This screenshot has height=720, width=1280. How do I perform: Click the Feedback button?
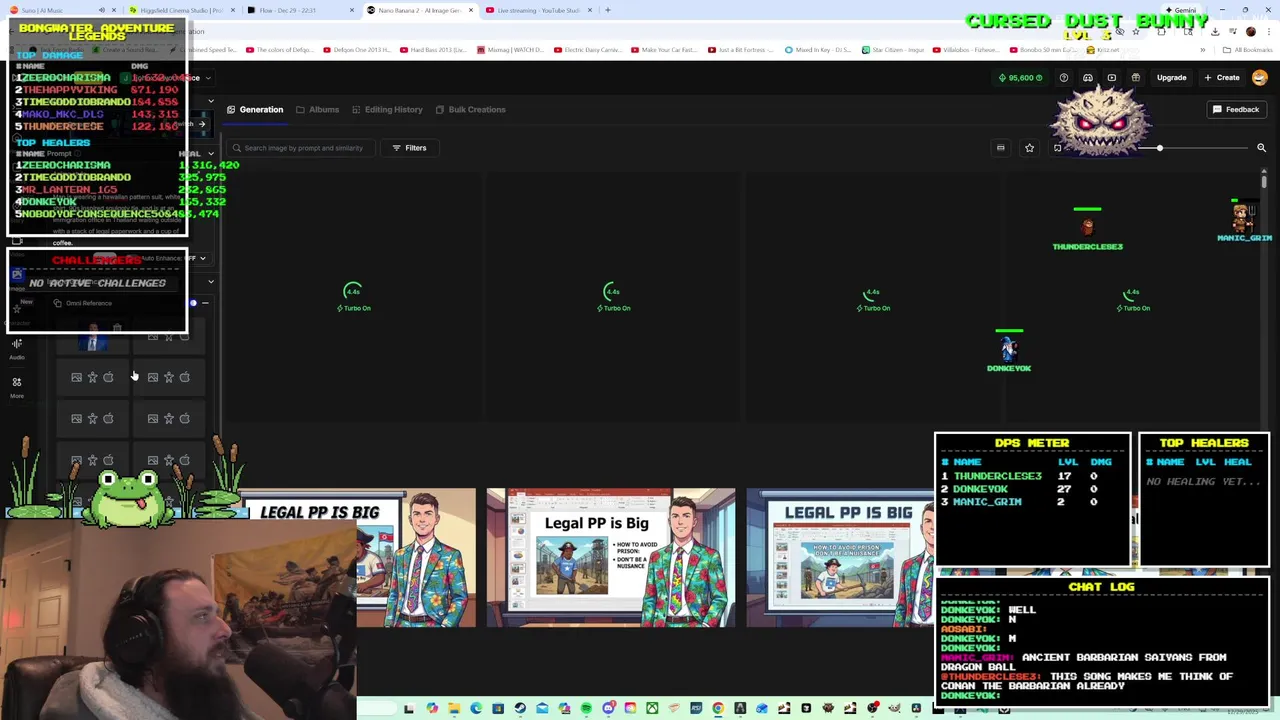1236,109
